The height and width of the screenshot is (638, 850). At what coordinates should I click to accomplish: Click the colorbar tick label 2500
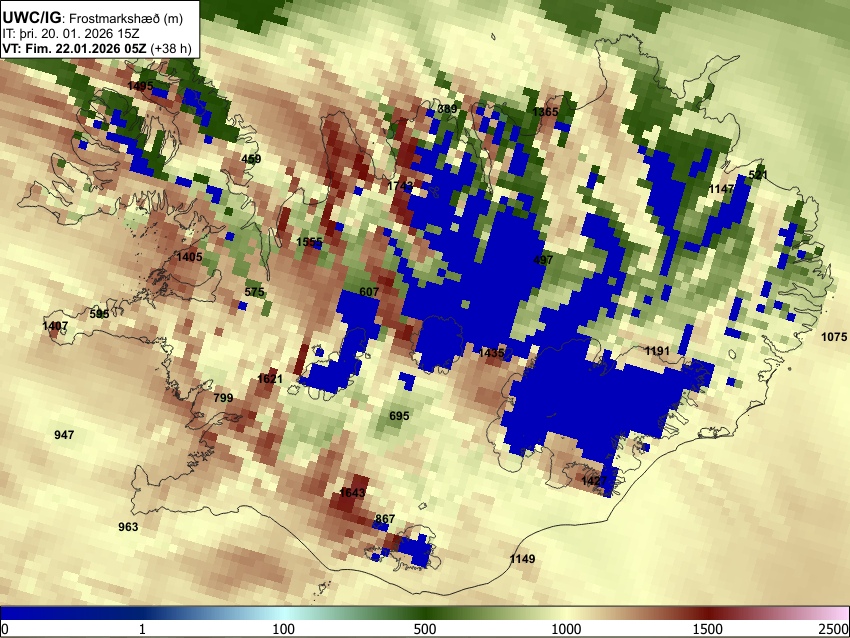pos(834,629)
